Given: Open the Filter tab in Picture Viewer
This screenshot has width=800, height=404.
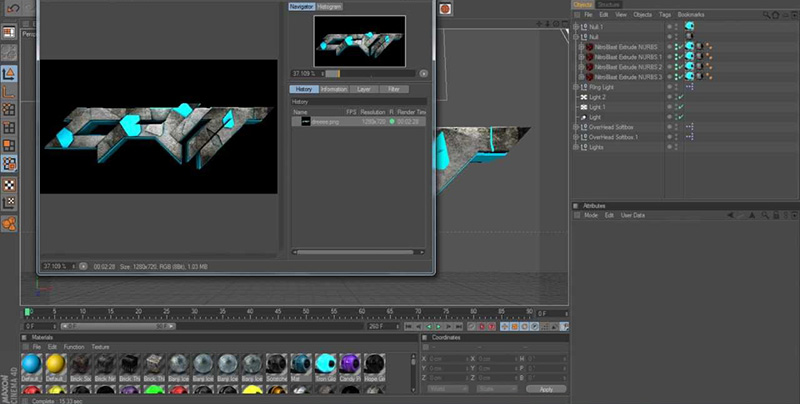Looking at the screenshot, I should pyautogui.click(x=394, y=89).
